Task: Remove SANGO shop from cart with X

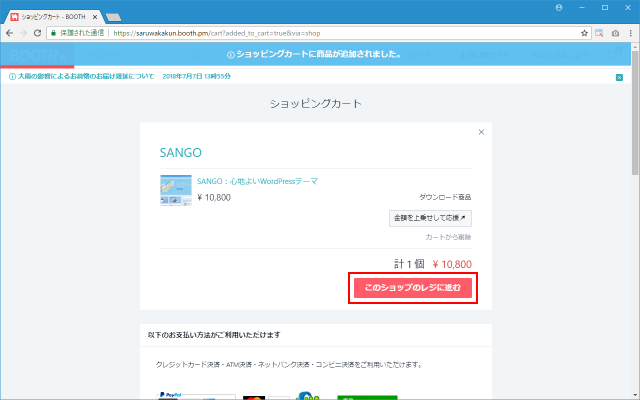Action: click(x=481, y=132)
